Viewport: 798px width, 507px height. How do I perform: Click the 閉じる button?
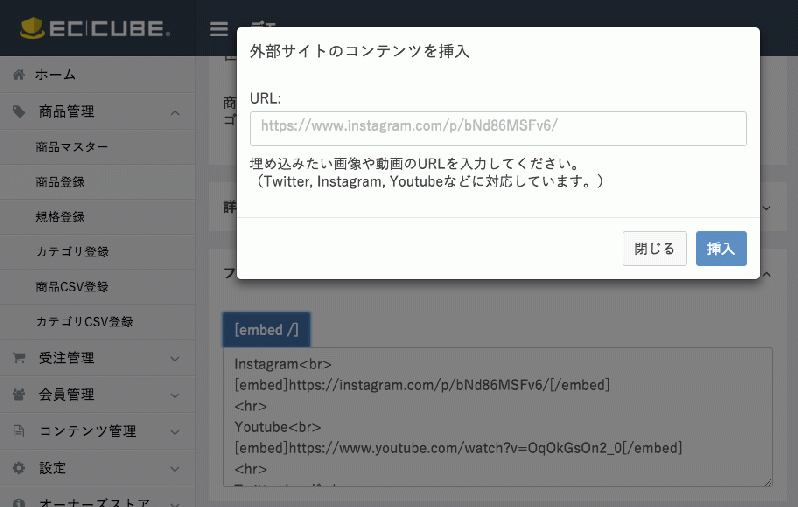click(654, 248)
